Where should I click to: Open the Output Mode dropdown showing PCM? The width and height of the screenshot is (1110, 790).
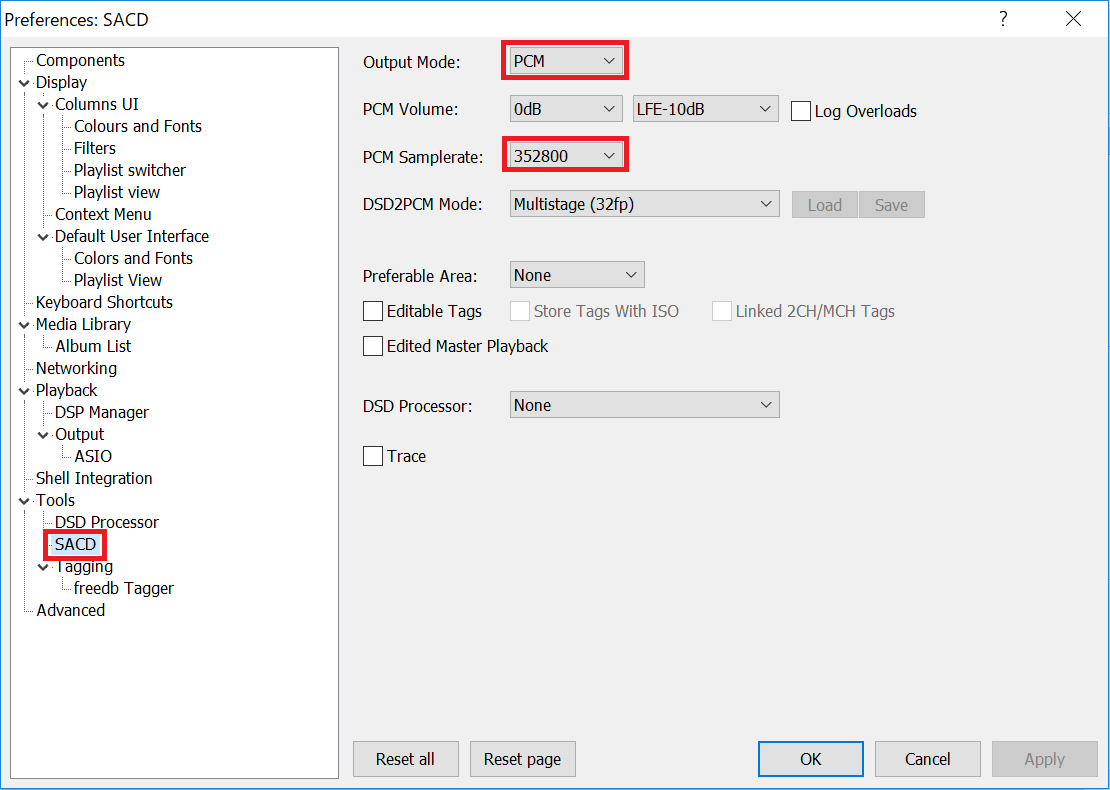click(566, 62)
